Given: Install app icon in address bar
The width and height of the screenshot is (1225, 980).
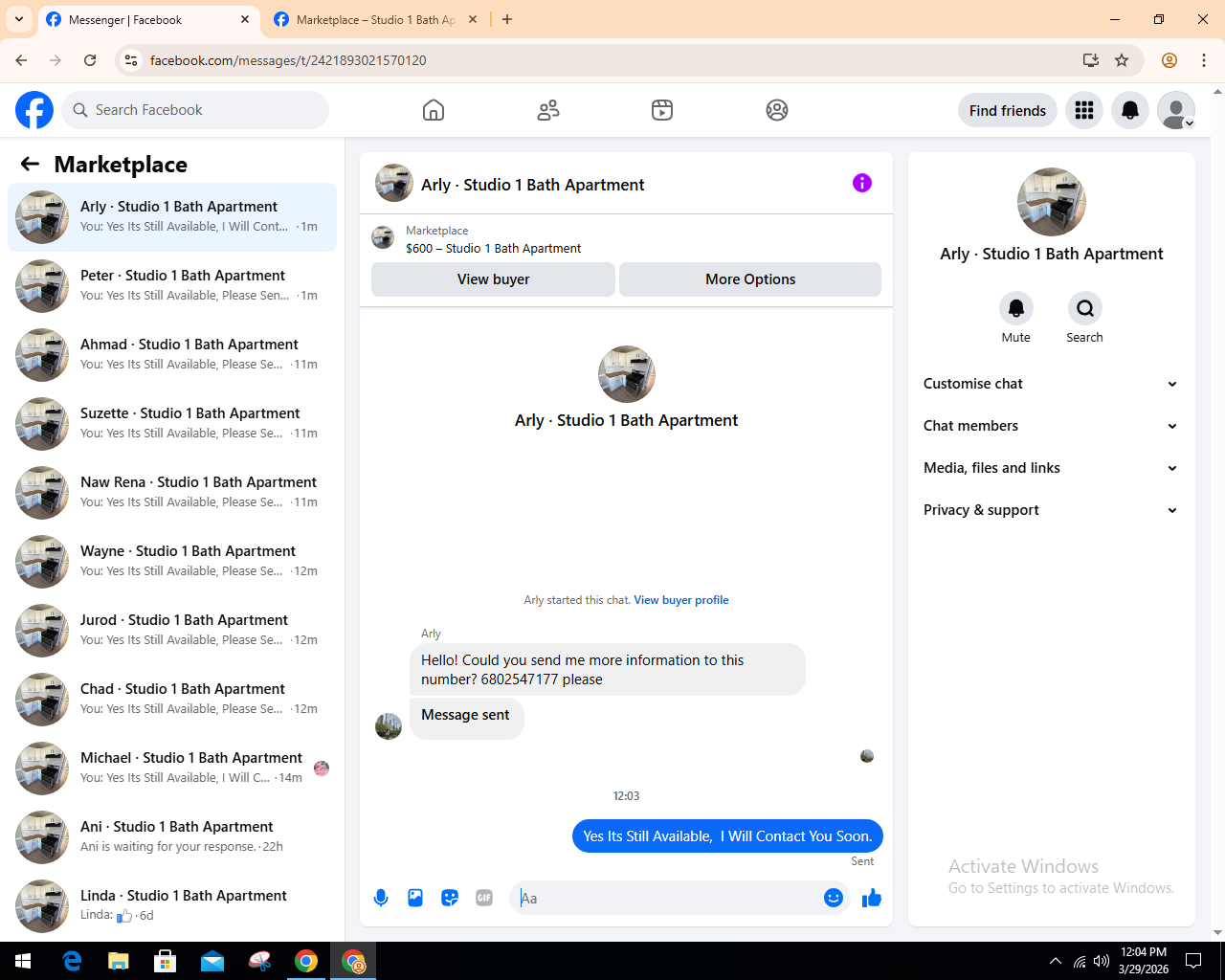Looking at the screenshot, I should coord(1091,60).
